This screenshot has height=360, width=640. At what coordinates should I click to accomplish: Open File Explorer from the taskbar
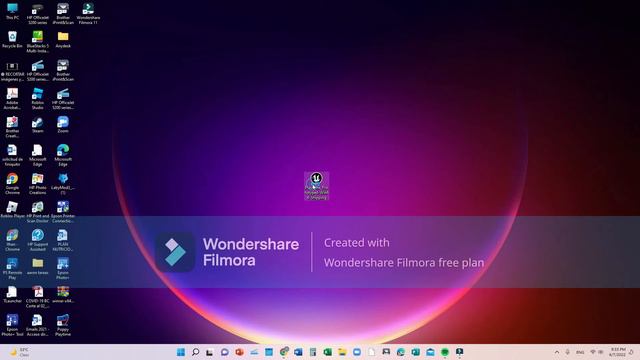tap(342, 352)
